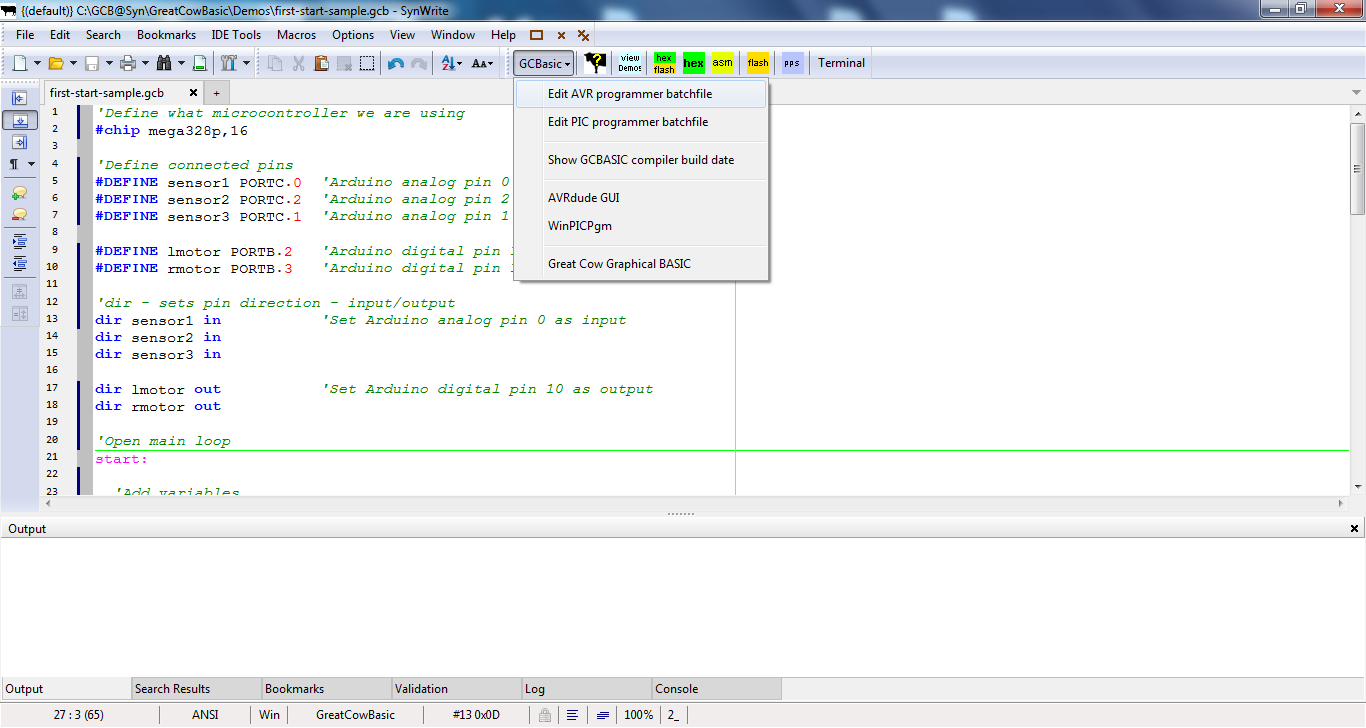Open the Macros menu
1366x728 pixels.
[296, 34]
